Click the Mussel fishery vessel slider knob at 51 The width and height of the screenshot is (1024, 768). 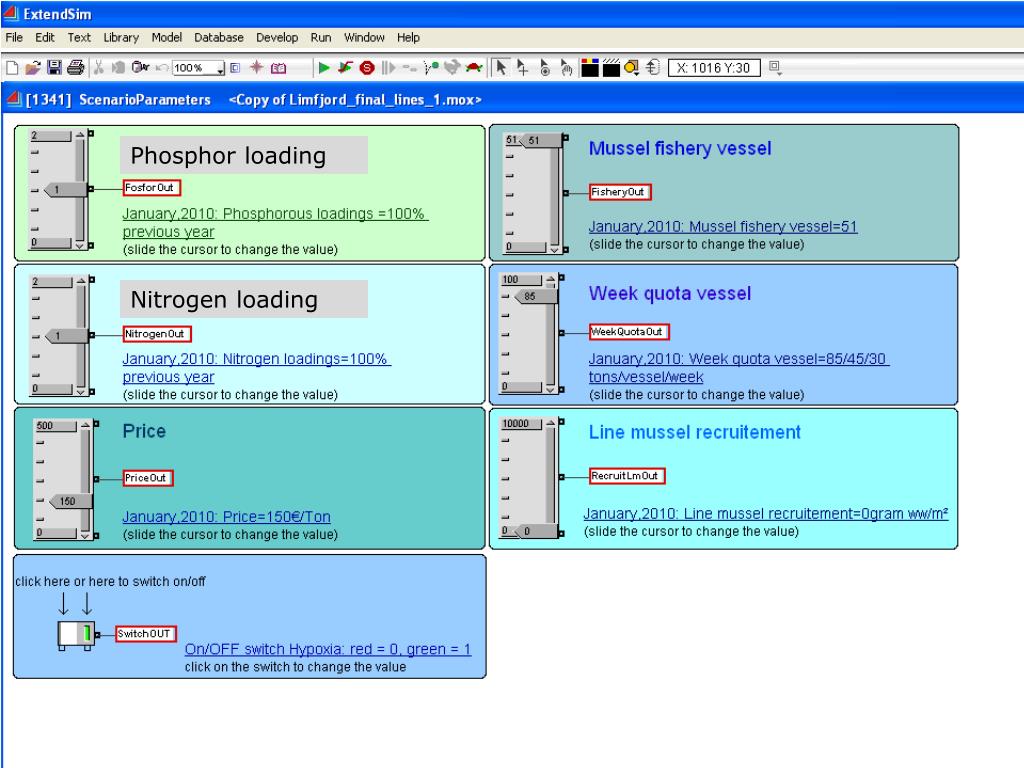click(x=539, y=140)
